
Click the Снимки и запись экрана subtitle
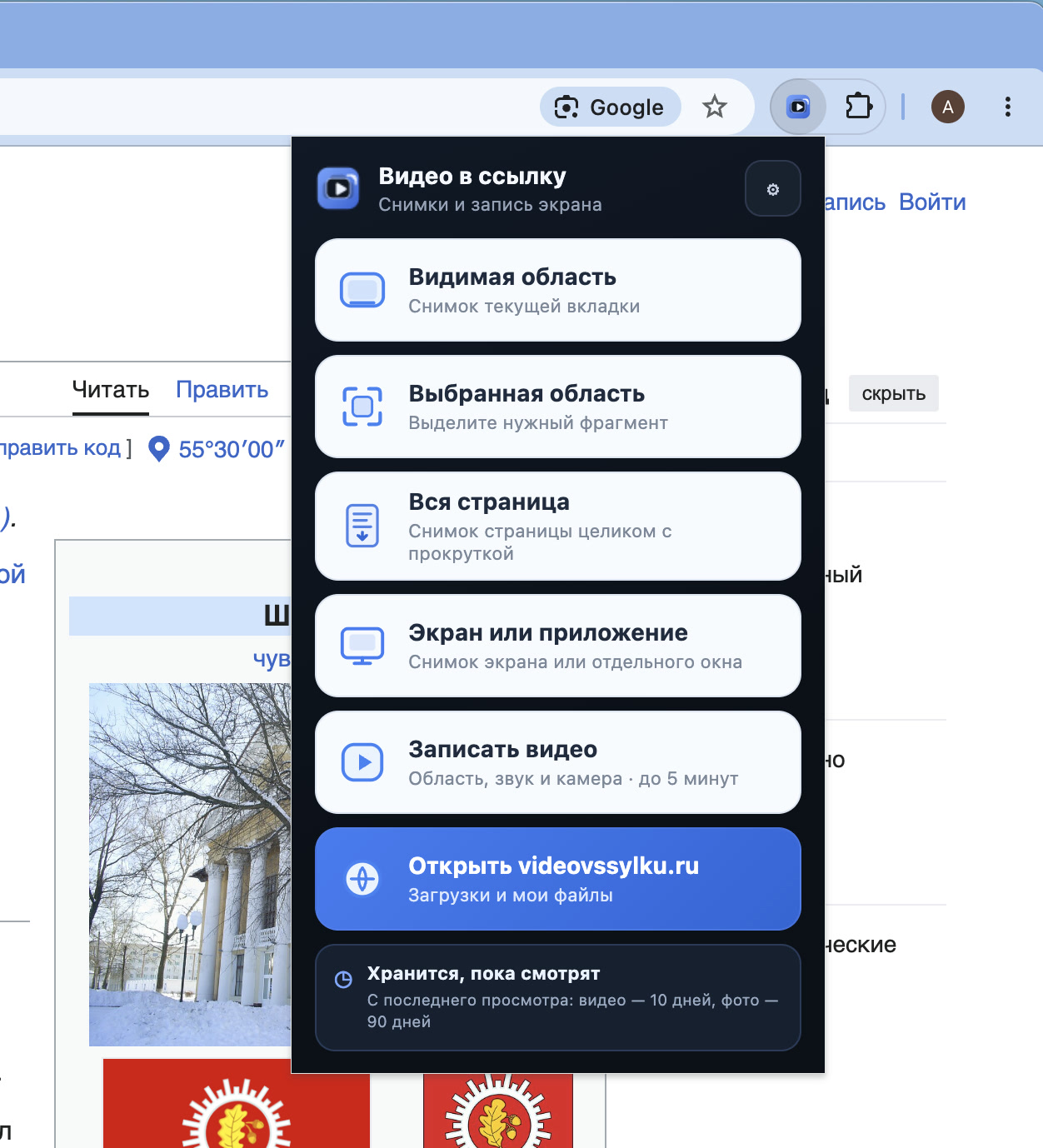click(x=490, y=205)
